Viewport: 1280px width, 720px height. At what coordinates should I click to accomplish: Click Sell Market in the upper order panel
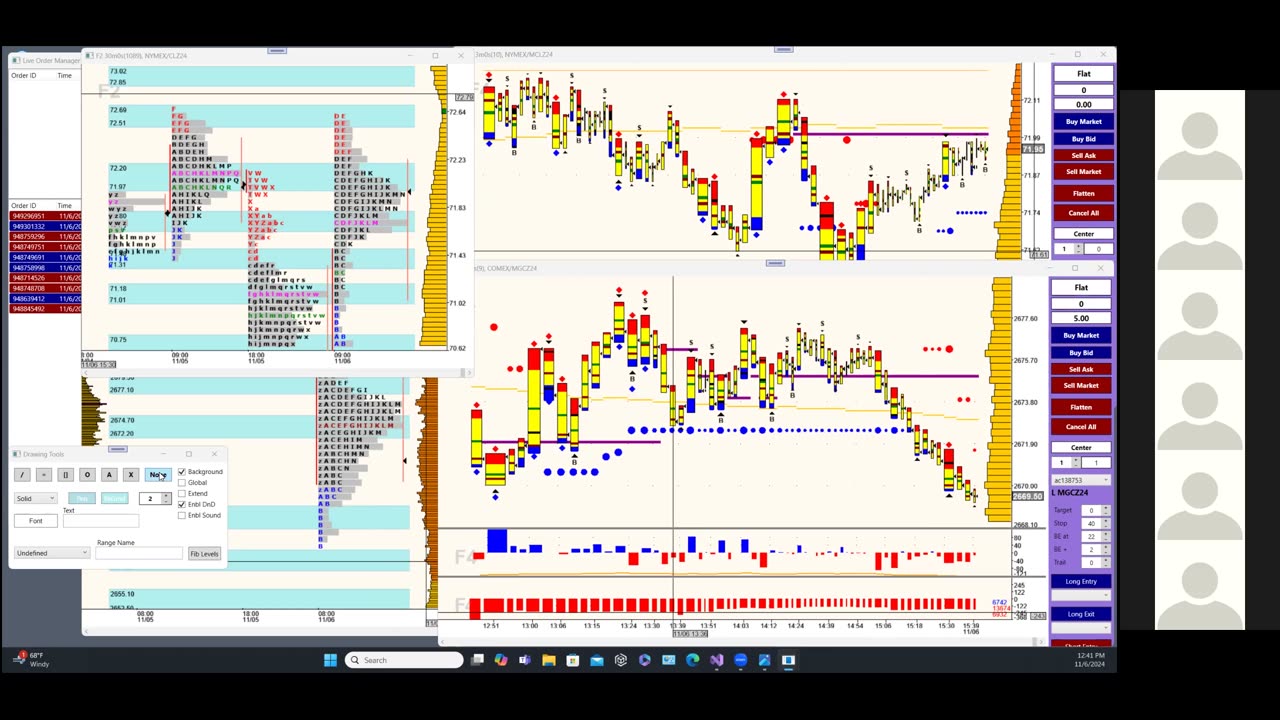coord(1083,172)
